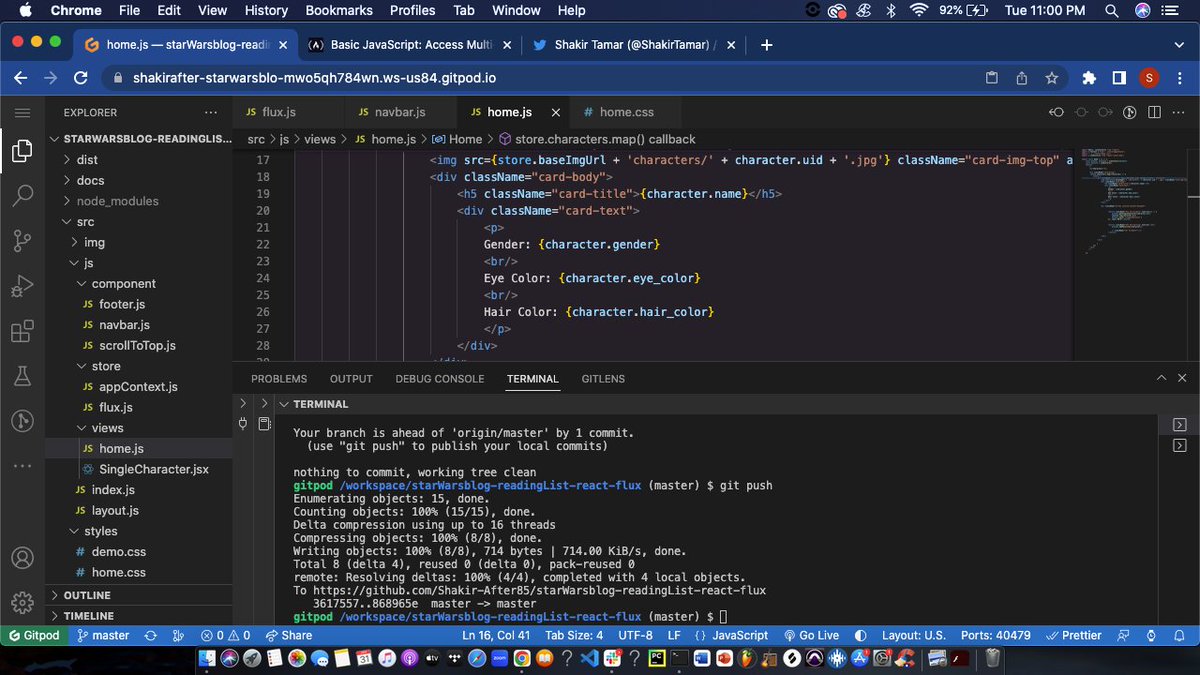Image resolution: width=1200 pixels, height=675 pixels.
Task: Open the DEBUG CONSOLE panel tab
Action: (439, 379)
